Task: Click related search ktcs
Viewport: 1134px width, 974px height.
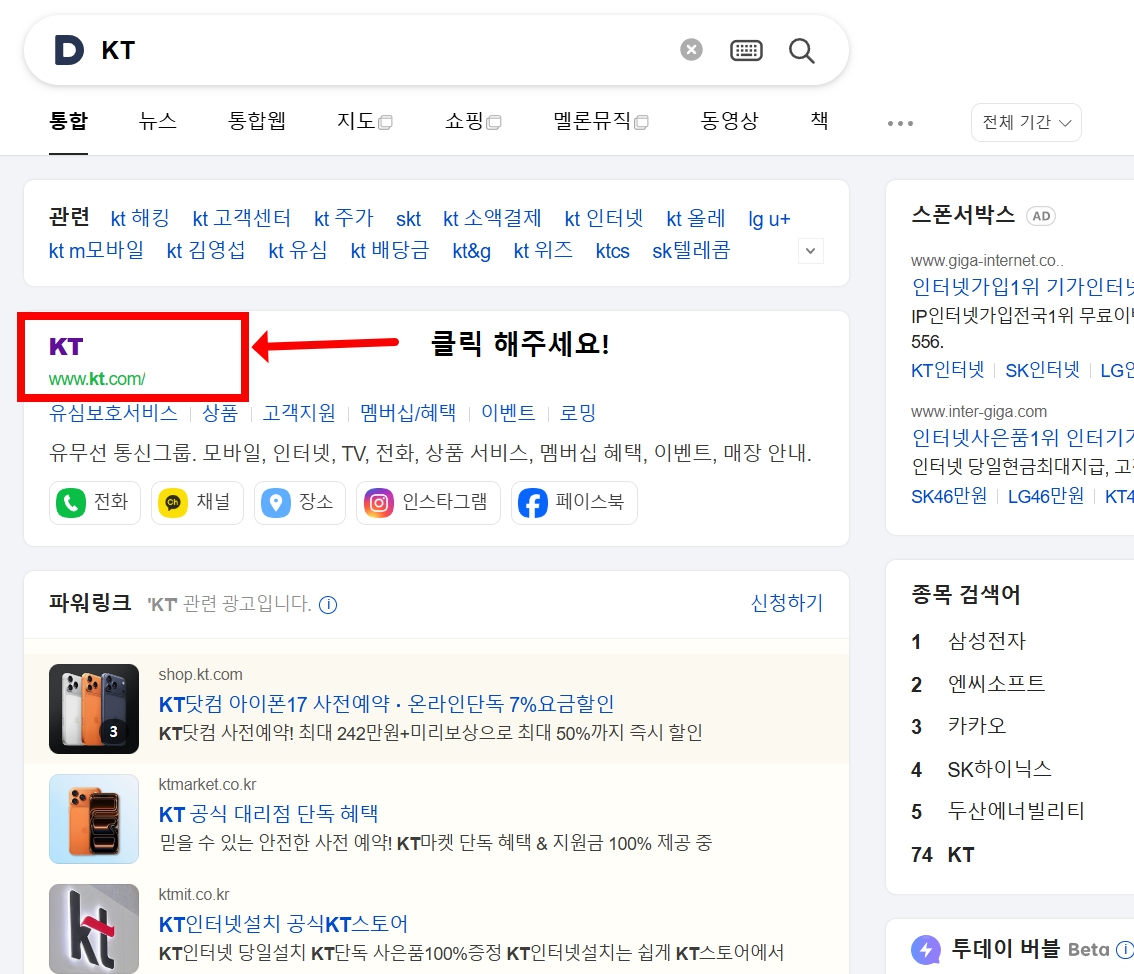Action: (x=613, y=251)
